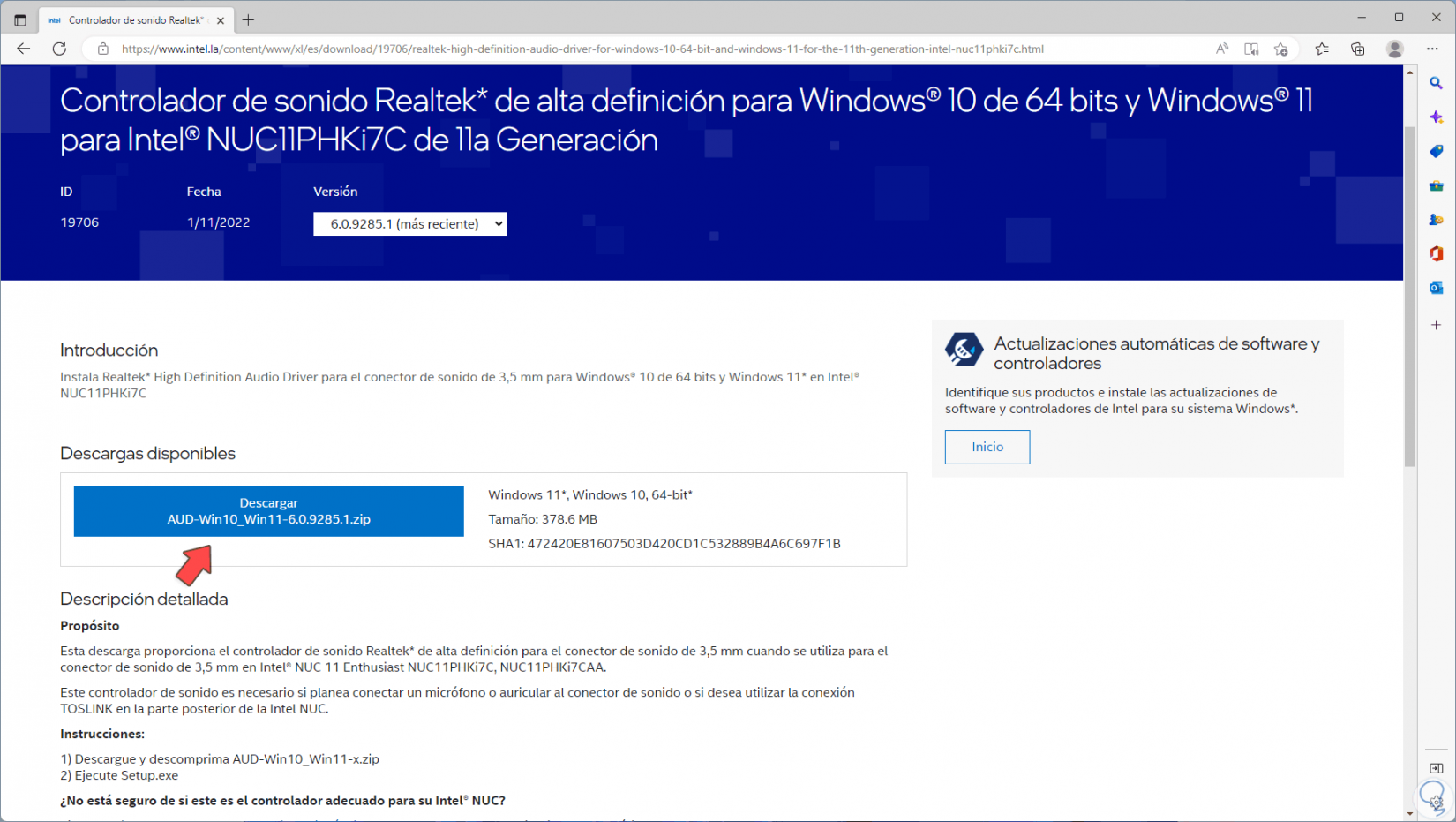This screenshot has height=822, width=1456.
Task: Open the Shopping sidebar icon
Action: coord(1436,151)
